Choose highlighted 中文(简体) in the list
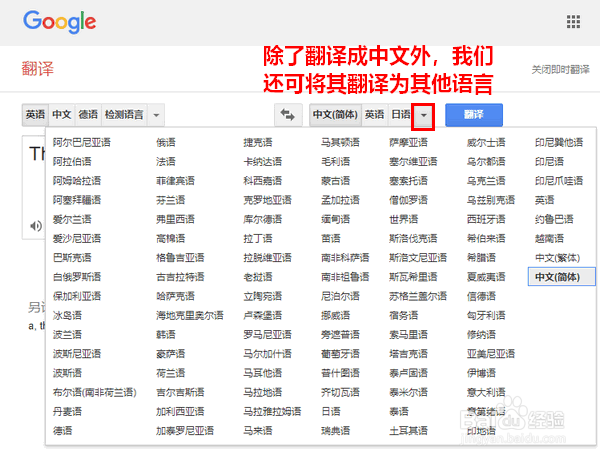This screenshot has height=460, width=600. coord(561,277)
